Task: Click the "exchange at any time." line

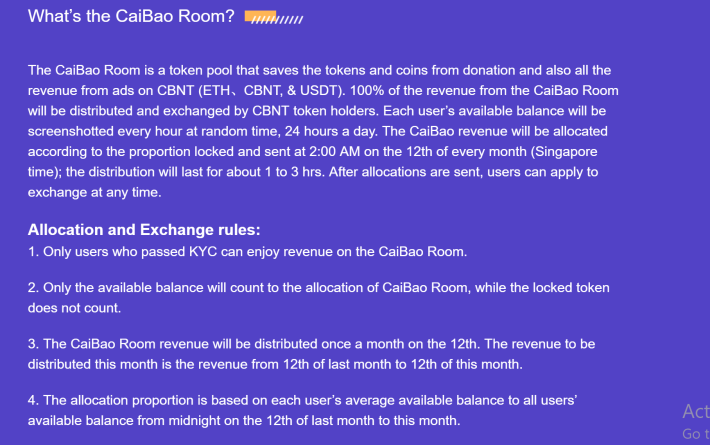Action: 95,192
